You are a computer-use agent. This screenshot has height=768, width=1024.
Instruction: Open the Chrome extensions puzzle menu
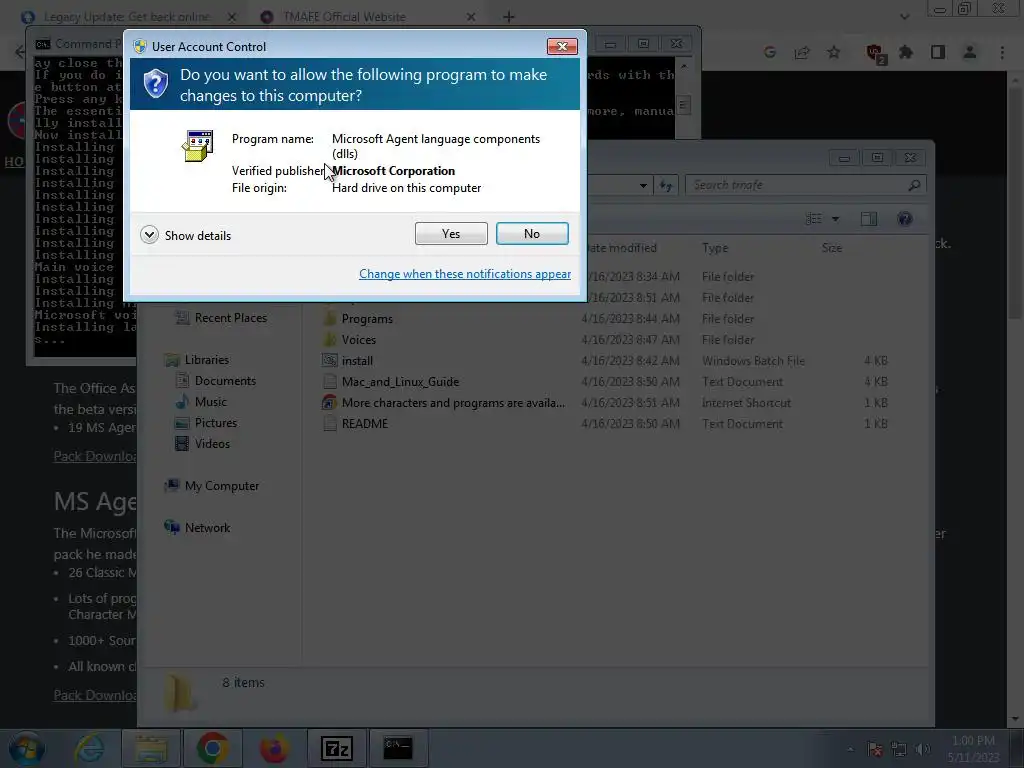pyautogui.click(x=906, y=52)
